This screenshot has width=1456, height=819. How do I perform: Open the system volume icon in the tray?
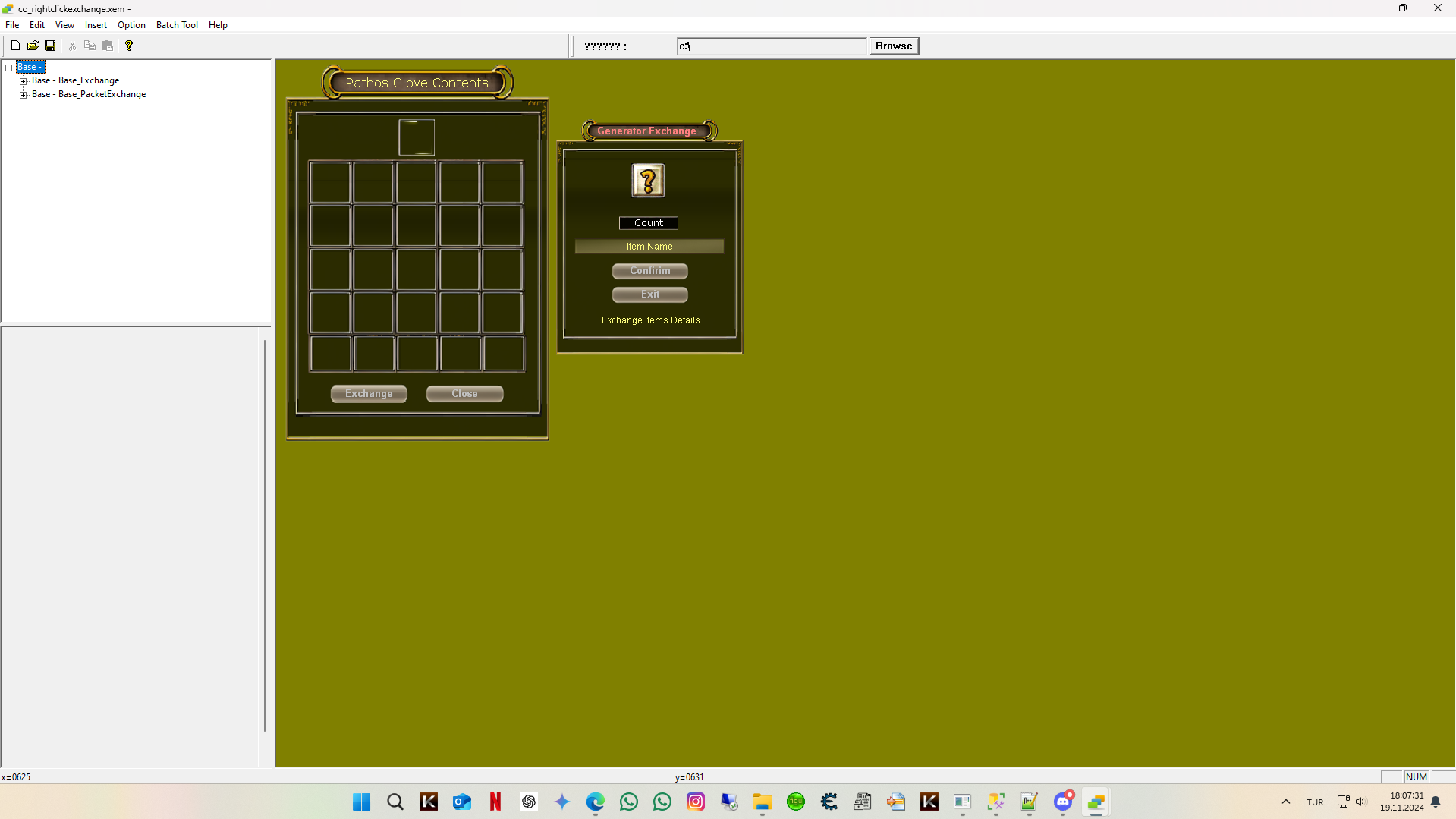[1360, 802]
